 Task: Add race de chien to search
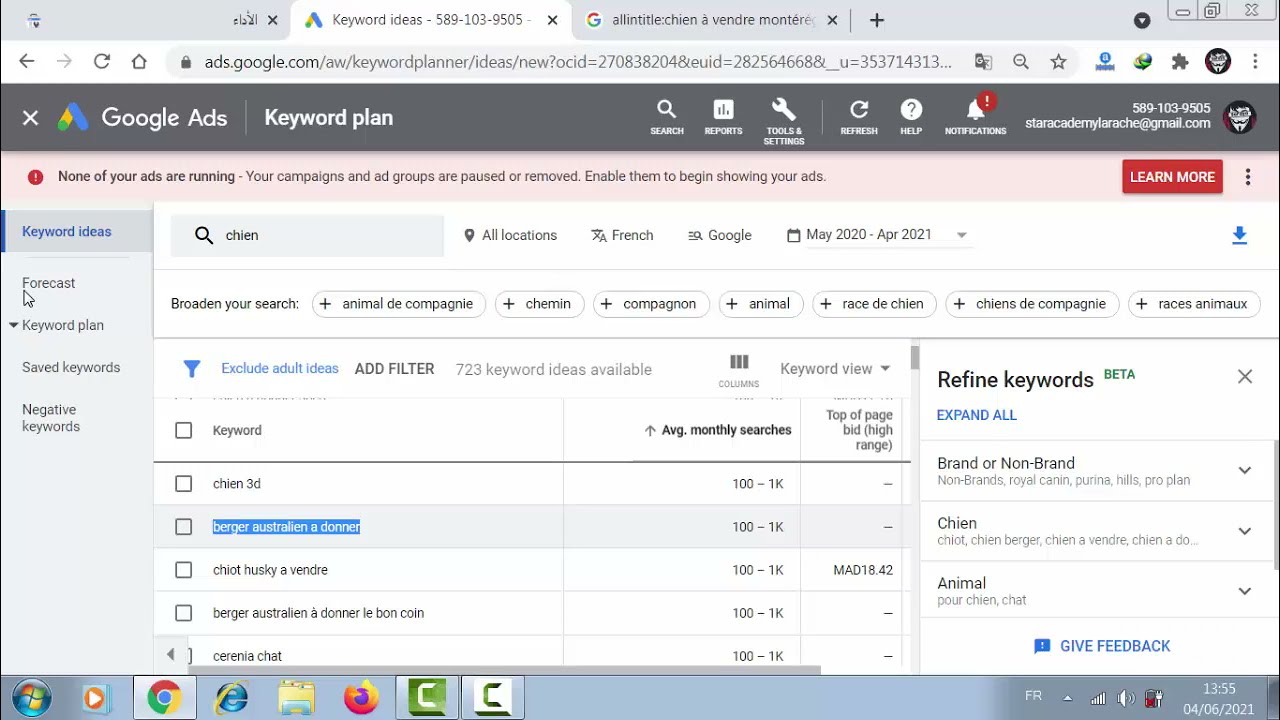pyautogui.click(x=875, y=304)
